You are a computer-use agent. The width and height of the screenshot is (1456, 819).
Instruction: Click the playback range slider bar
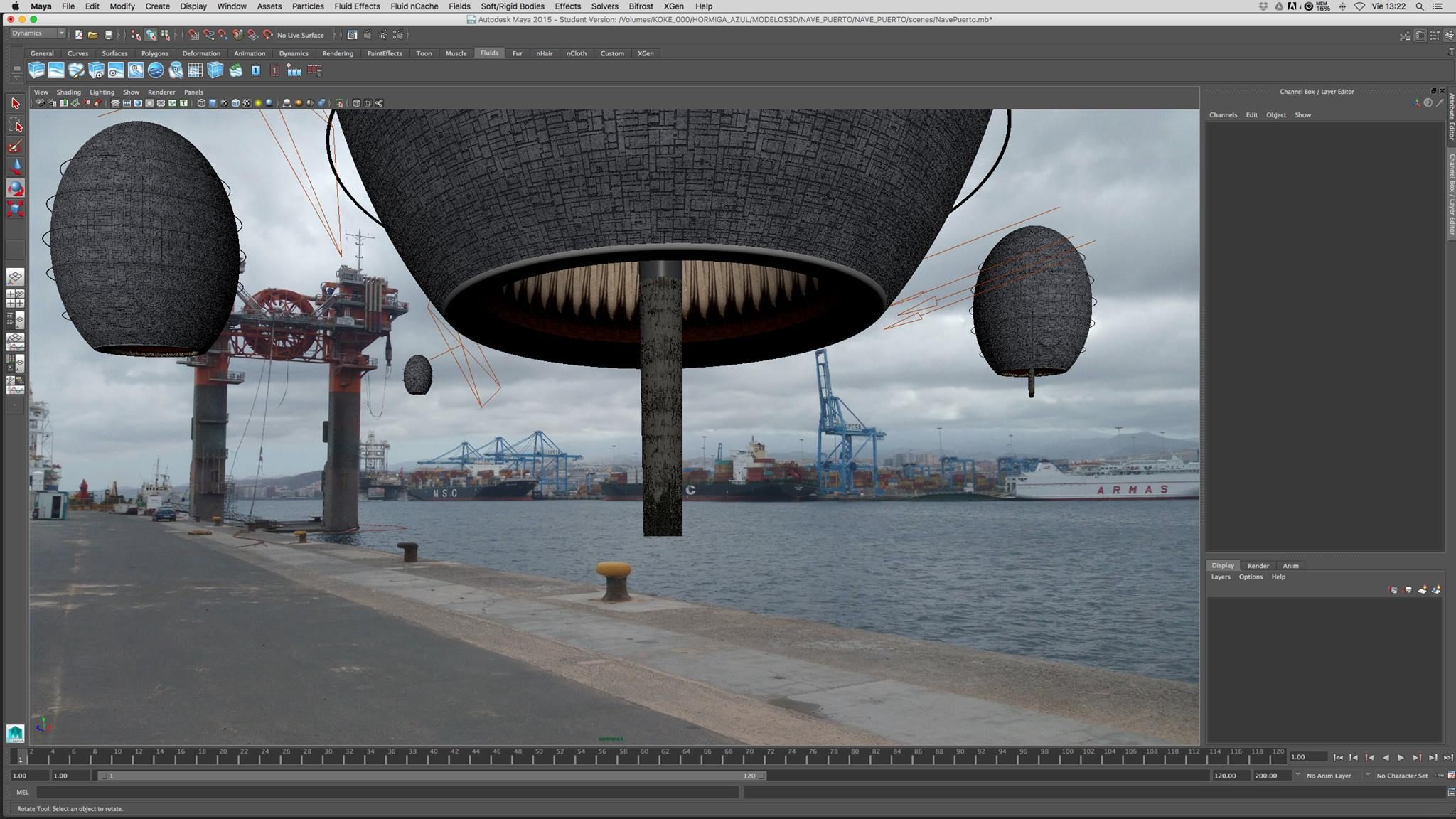(431, 776)
